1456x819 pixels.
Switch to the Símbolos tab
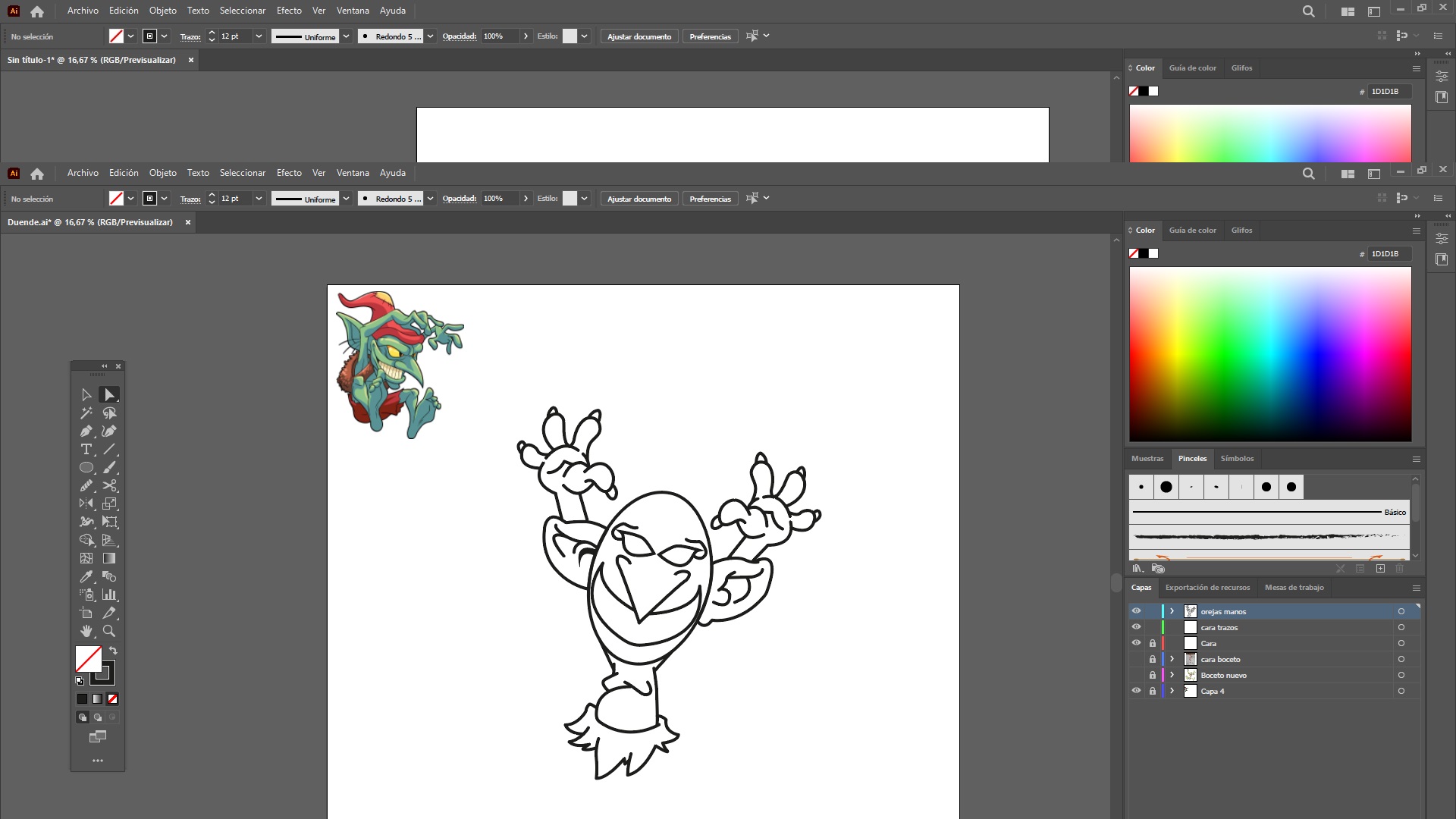pyautogui.click(x=1237, y=459)
